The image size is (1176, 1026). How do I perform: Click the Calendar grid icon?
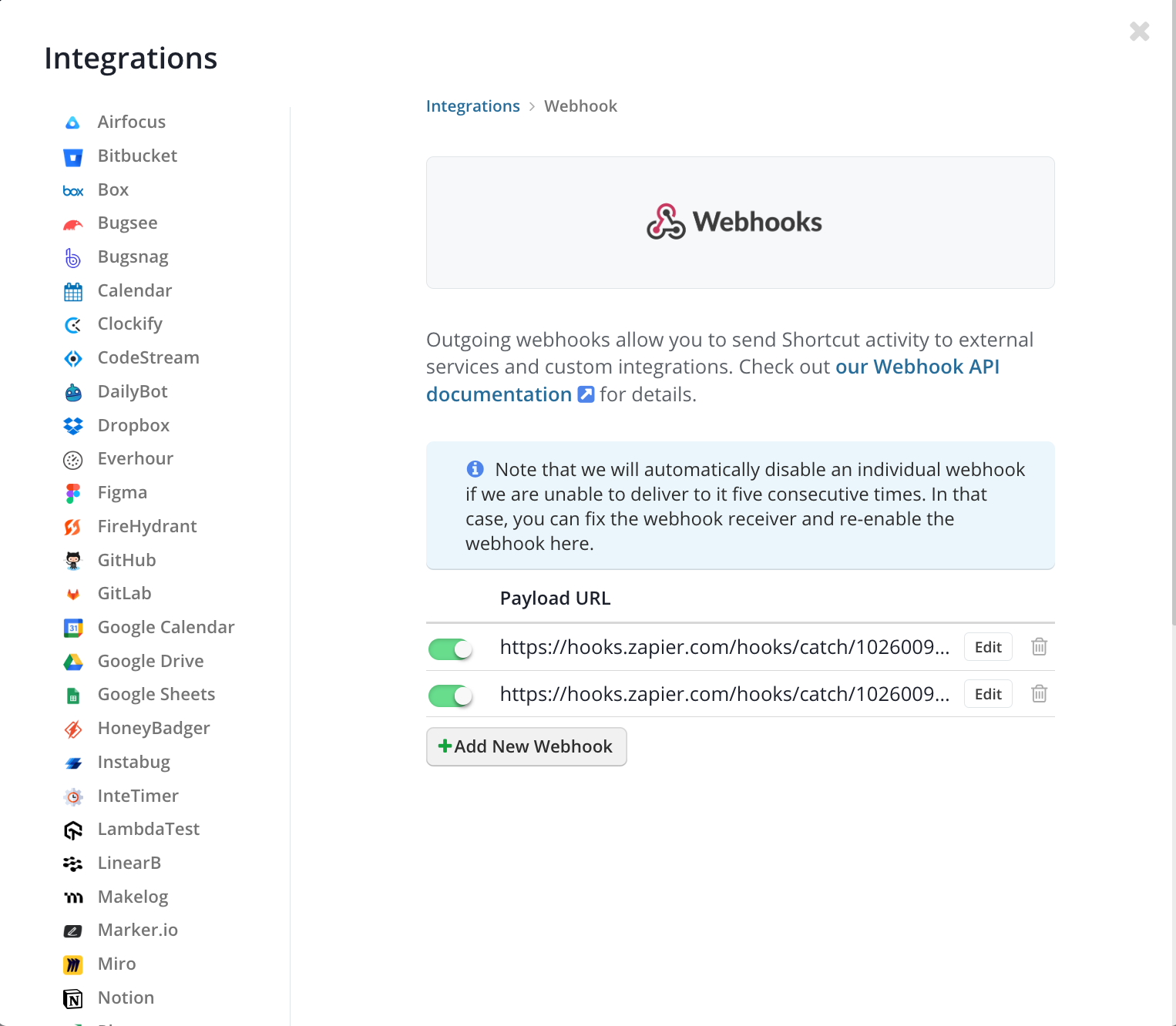(72, 292)
